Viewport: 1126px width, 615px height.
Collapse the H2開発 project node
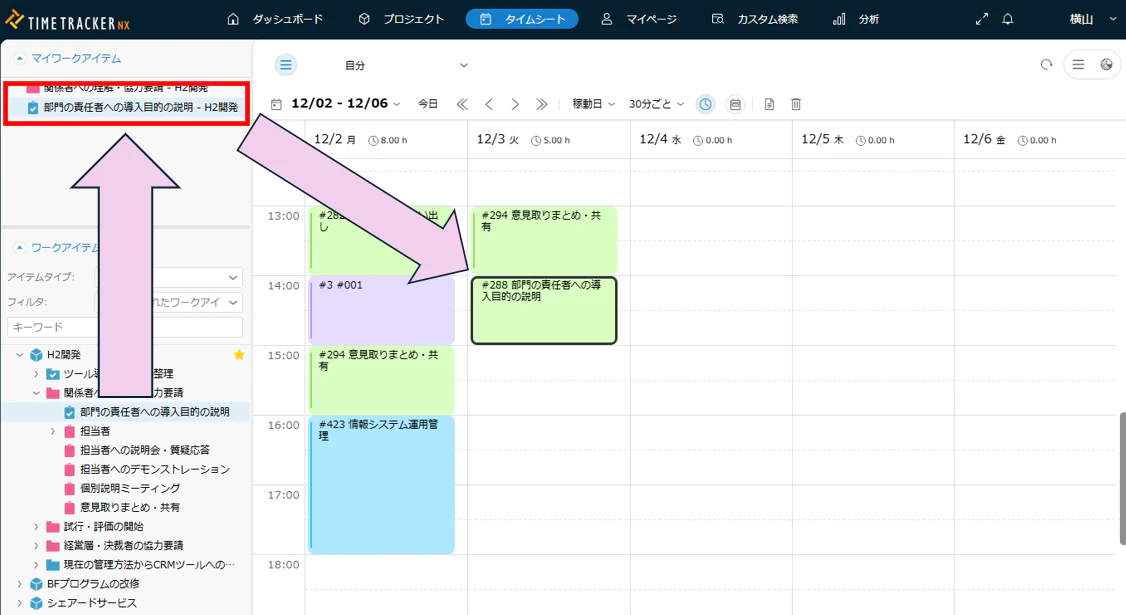pyautogui.click(x=20, y=355)
